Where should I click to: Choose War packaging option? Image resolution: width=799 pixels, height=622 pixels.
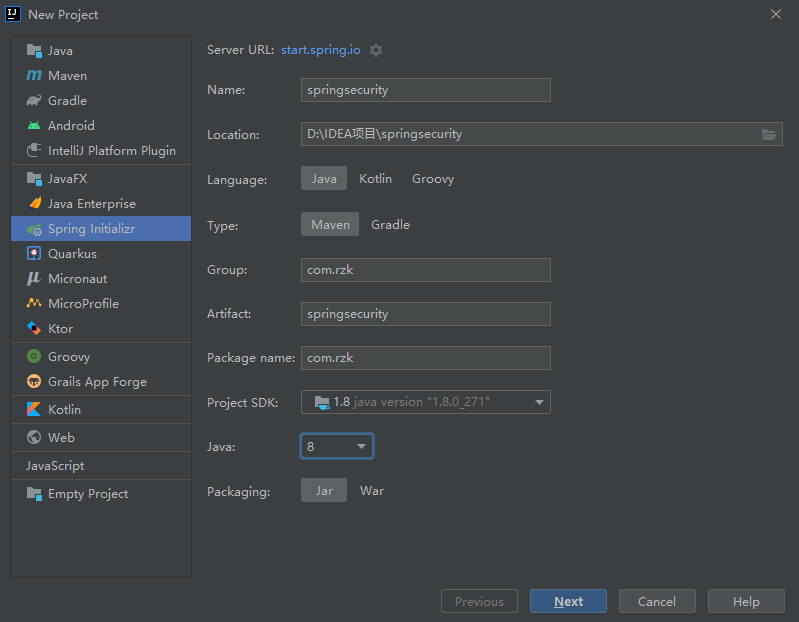[372, 491]
